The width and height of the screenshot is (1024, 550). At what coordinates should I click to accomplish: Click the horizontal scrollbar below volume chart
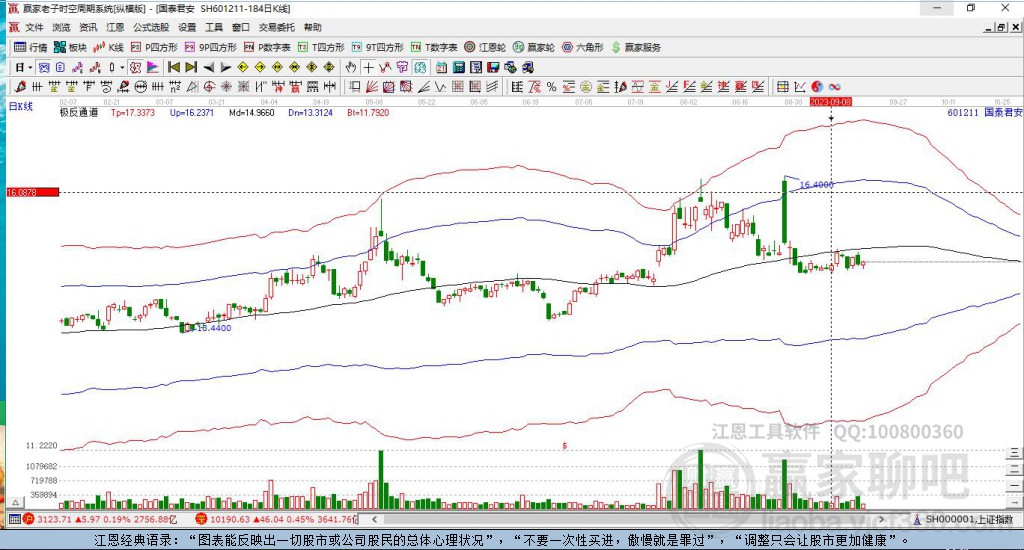click(x=600, y=519)
